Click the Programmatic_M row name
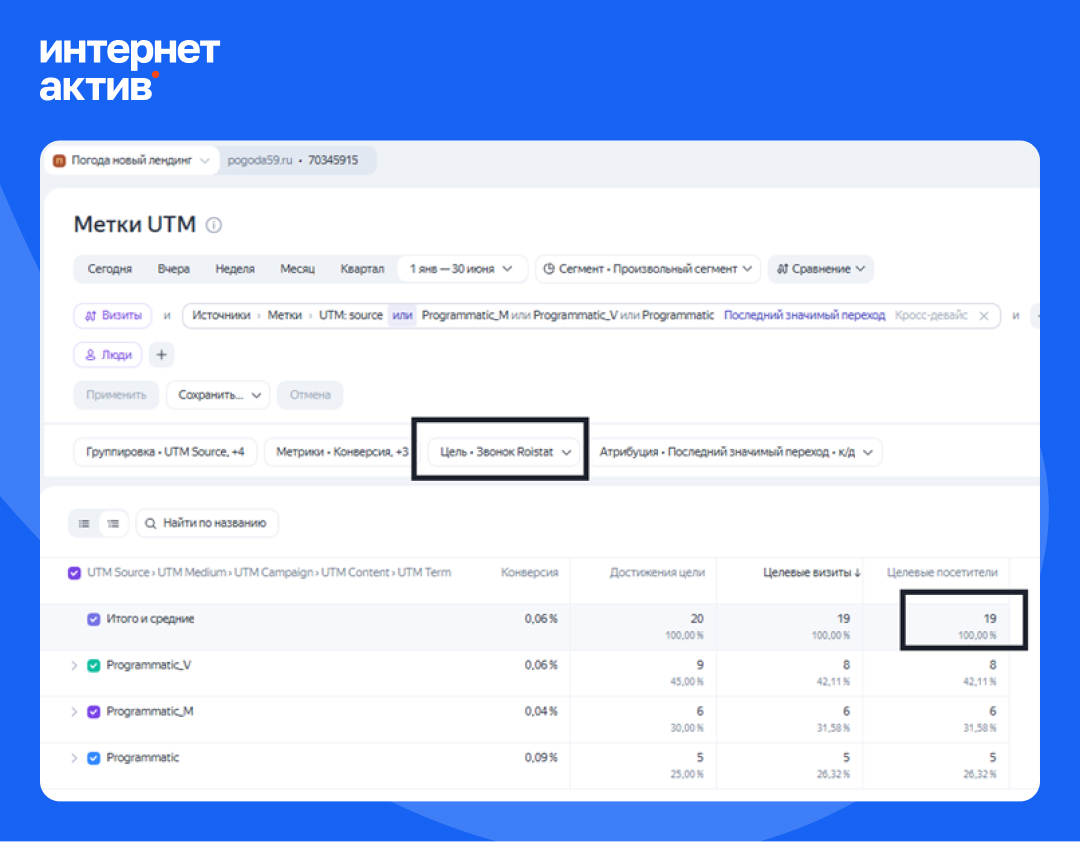The image size is (1080, 842). [x=149, y=712]
